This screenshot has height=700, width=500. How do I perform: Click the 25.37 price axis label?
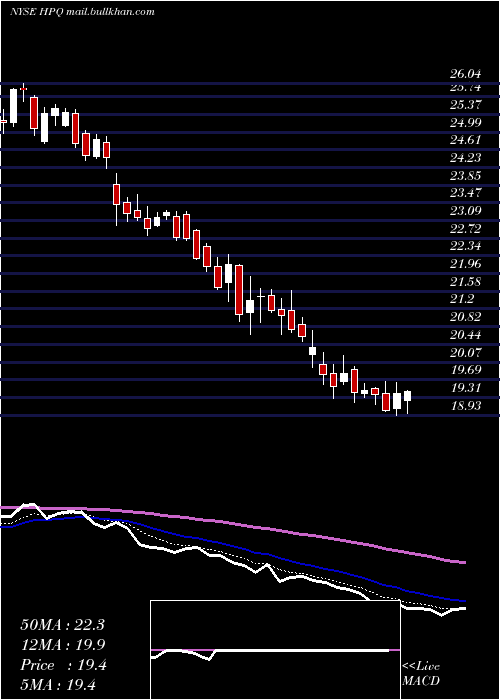click(466, 105)
